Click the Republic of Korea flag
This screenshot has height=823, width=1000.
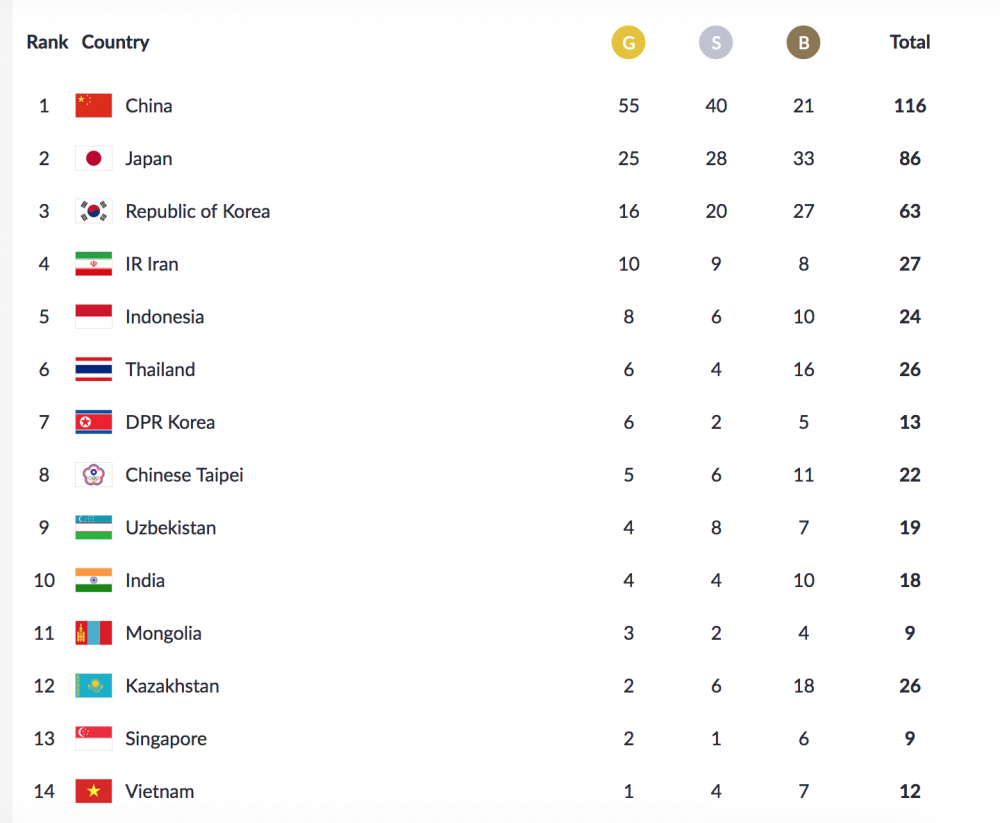(93, 212)
